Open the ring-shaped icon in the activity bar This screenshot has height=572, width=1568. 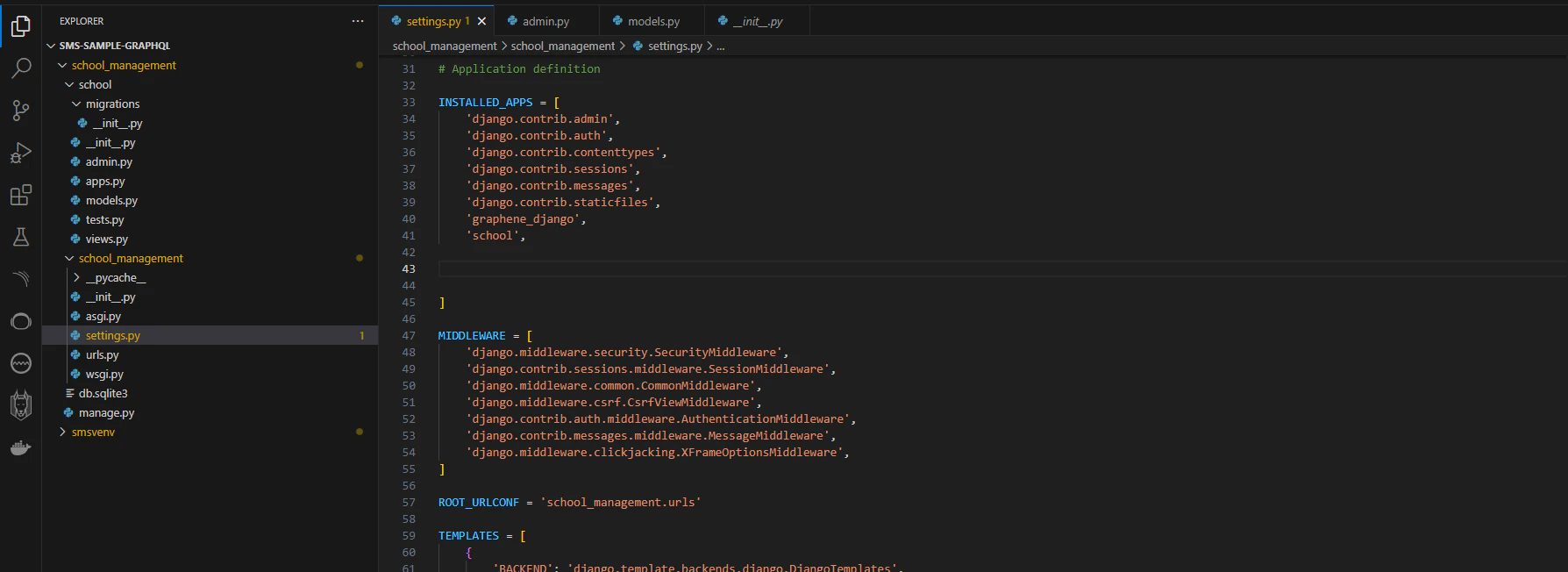pyautogui.click(x=21, y=321)
